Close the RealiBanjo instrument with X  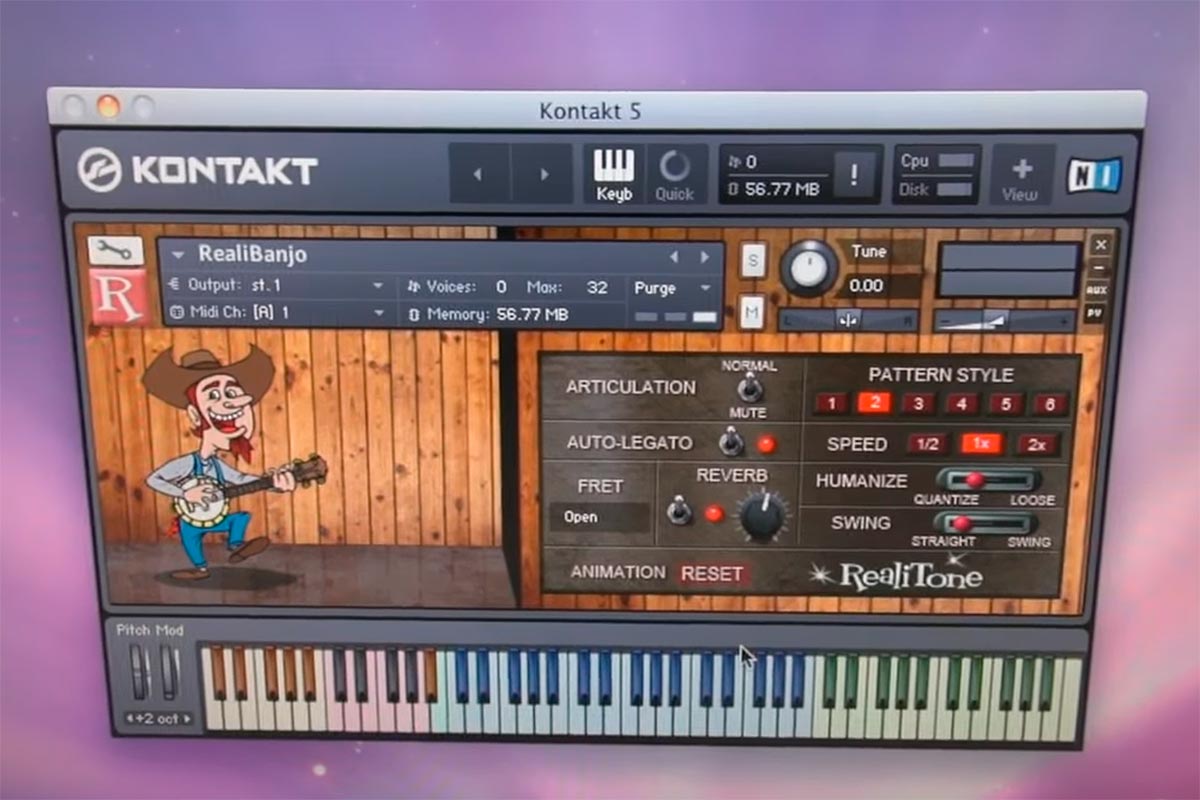[x=1099, y=245]
